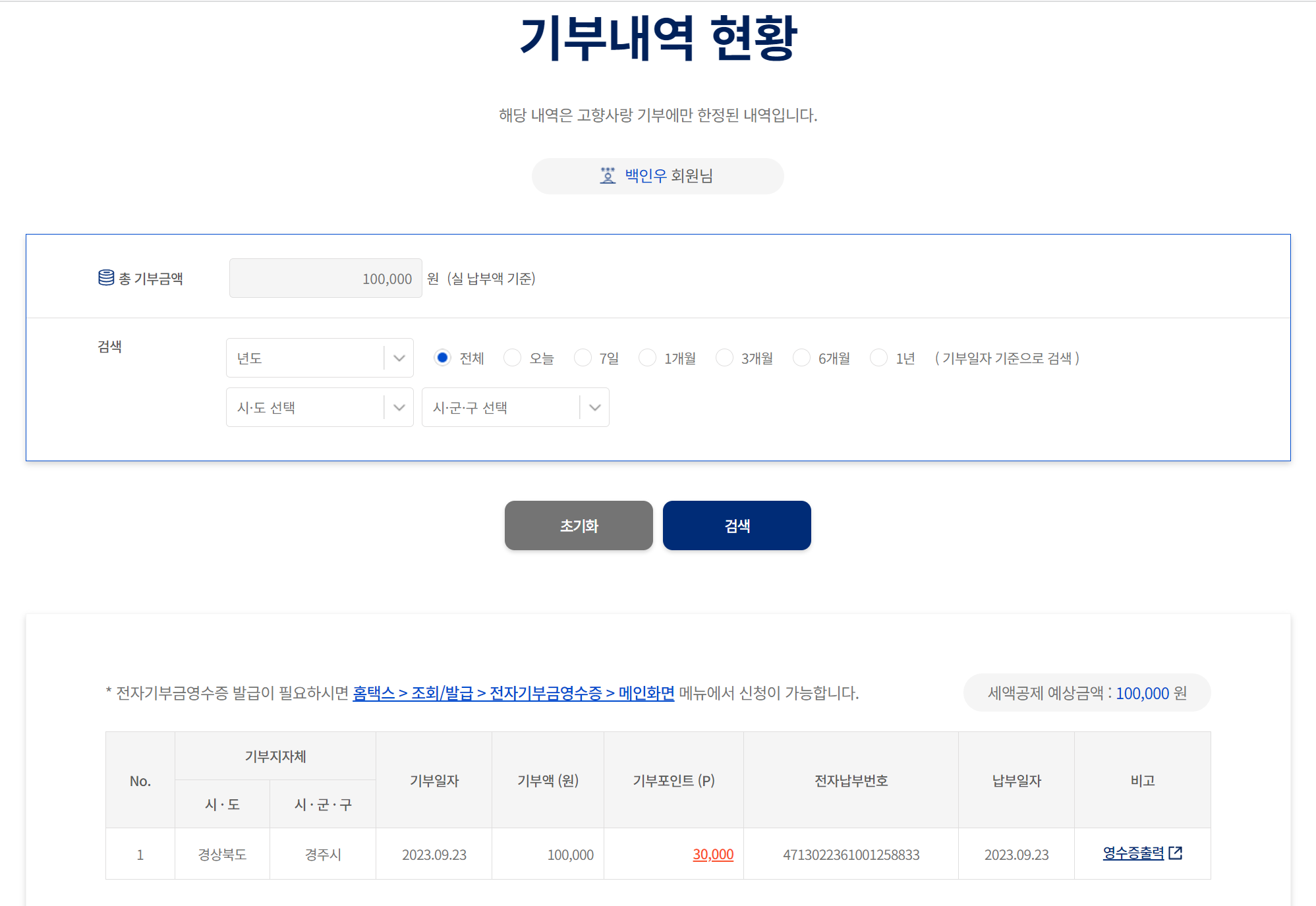Image resolution: width=1316 pixels, height=906 pixels.
Task: Click the 백인우 member name
Action: pyautogui.click(x=646, y=175)
